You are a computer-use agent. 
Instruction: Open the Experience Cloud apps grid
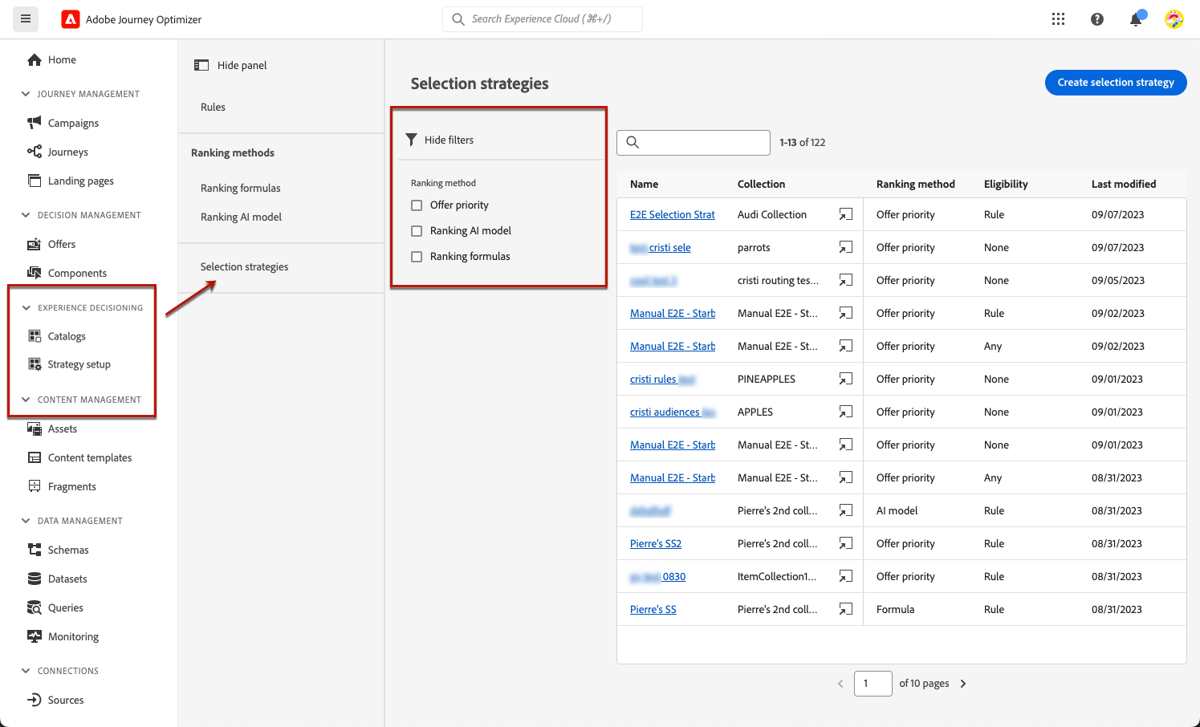pos(1058,18)
